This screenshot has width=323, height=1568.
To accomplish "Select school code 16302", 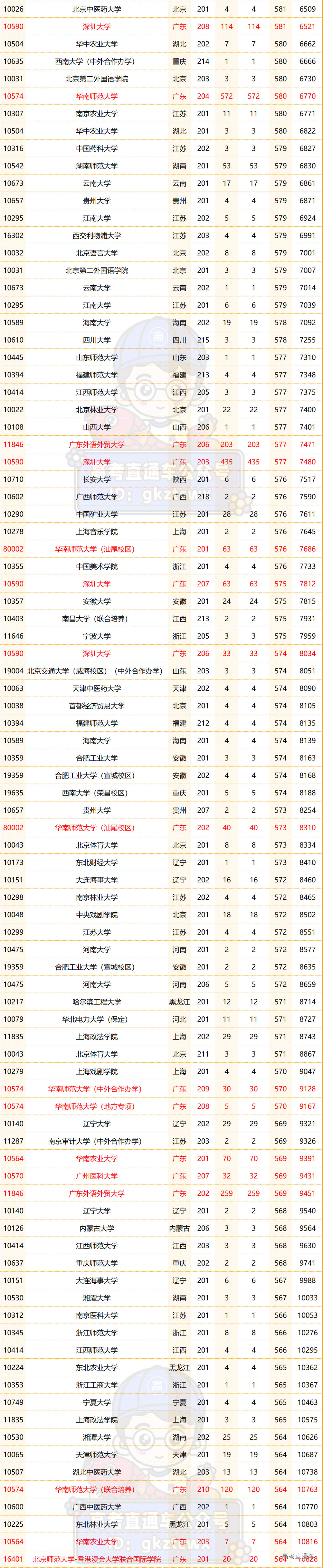I will click(13, 236).
